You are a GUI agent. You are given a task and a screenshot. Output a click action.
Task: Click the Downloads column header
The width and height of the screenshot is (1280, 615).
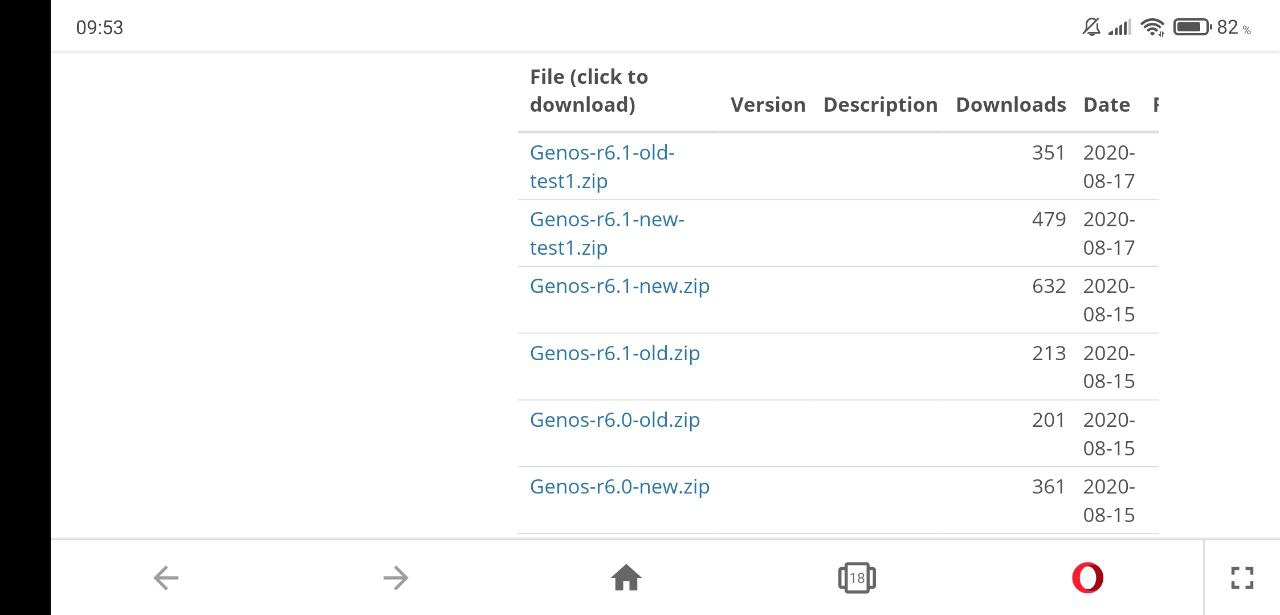click(1011, 105)
